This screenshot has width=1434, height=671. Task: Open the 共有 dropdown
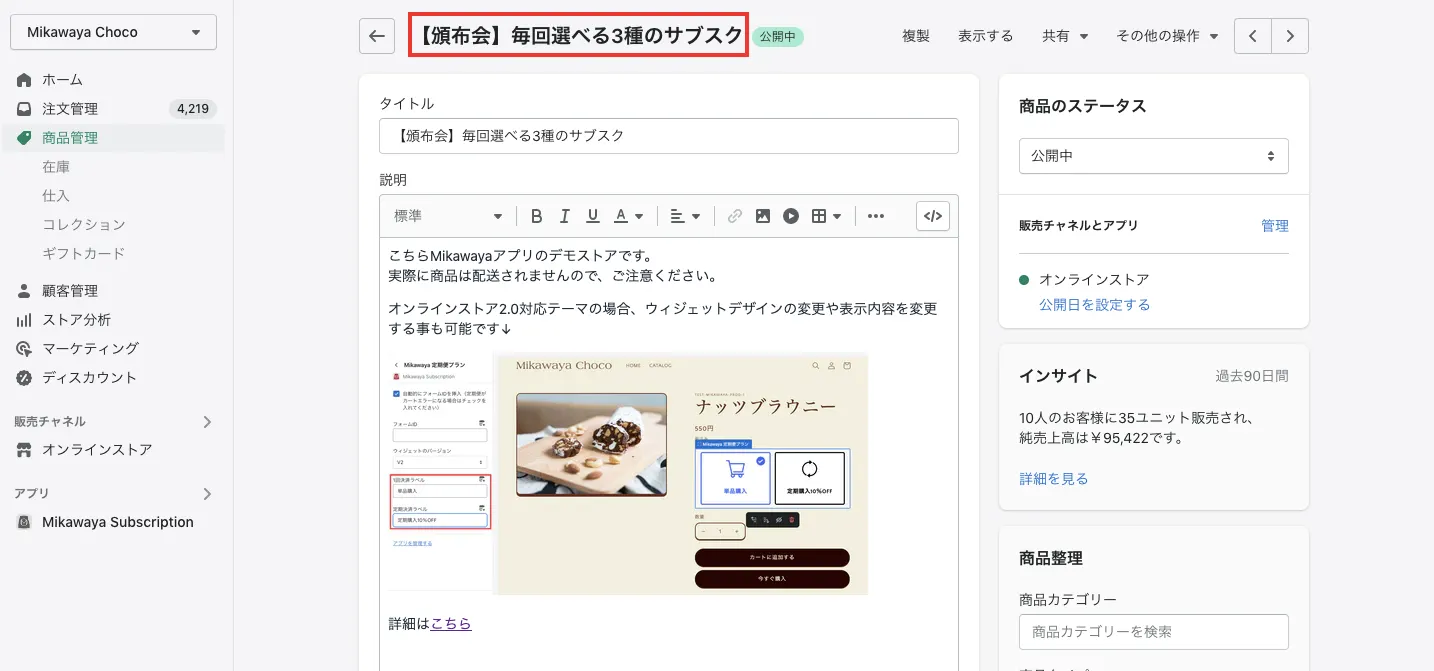click(x=1065, y=36)
